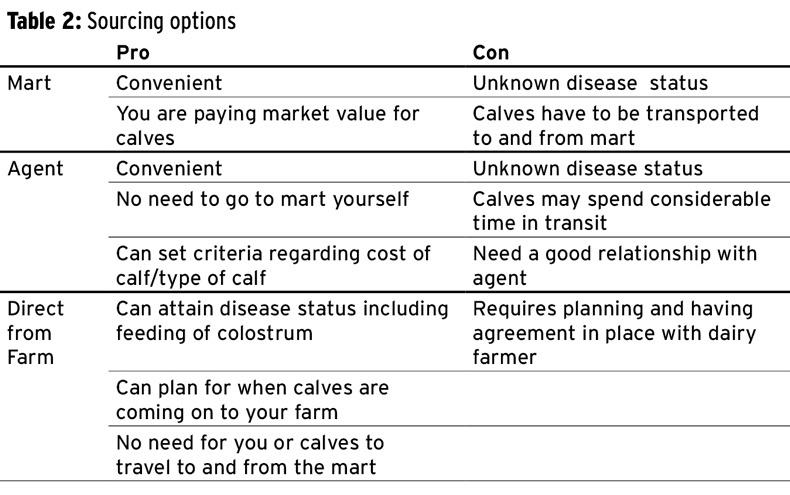Select "You are paying market value for calves"
The image size is (790, 495).
tap(268, 126)
